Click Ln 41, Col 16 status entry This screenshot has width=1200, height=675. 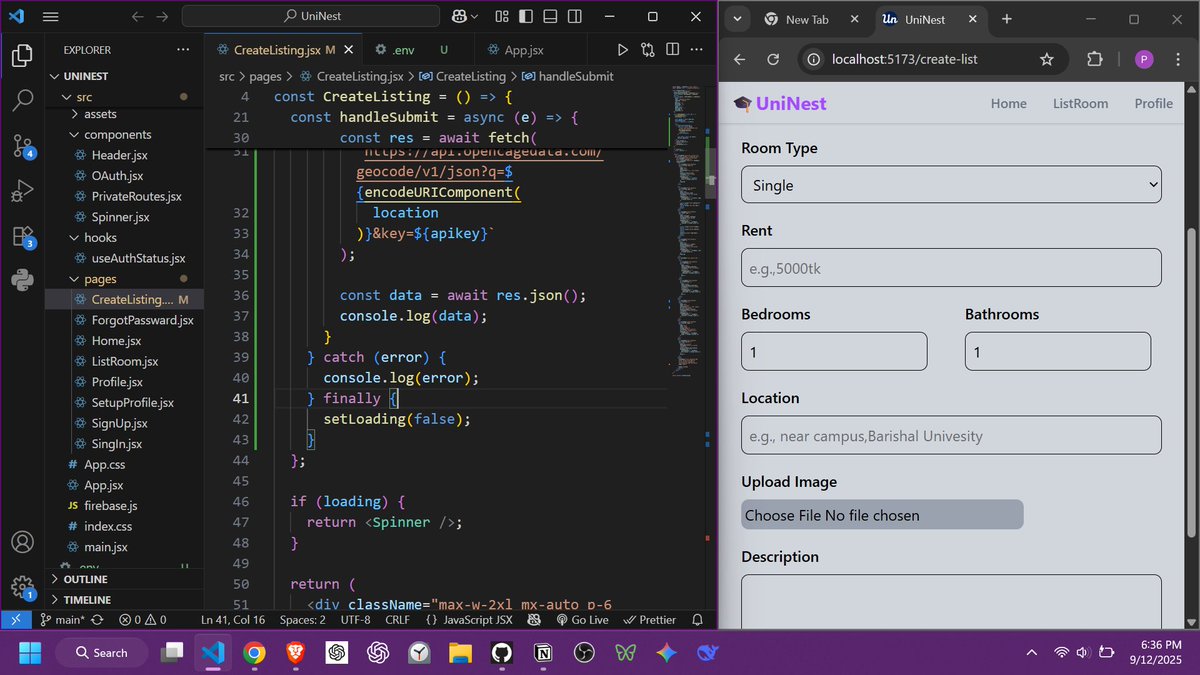pyautogui.click(x=233, y=620)
